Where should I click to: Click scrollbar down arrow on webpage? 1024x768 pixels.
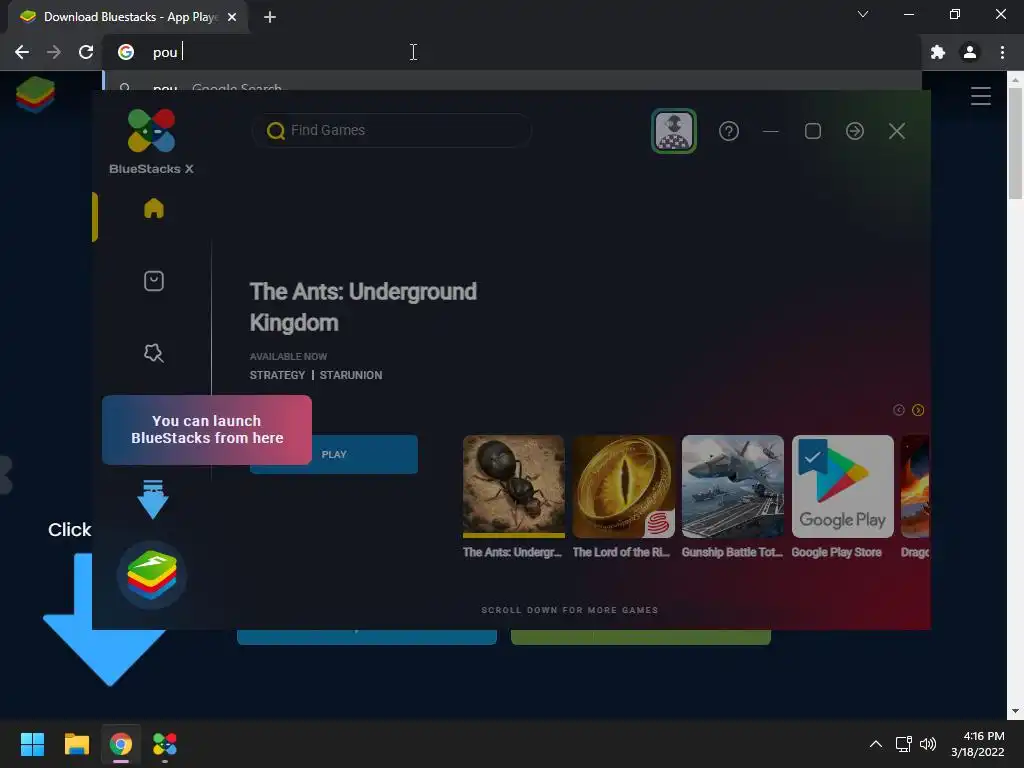coord(1015,711)
